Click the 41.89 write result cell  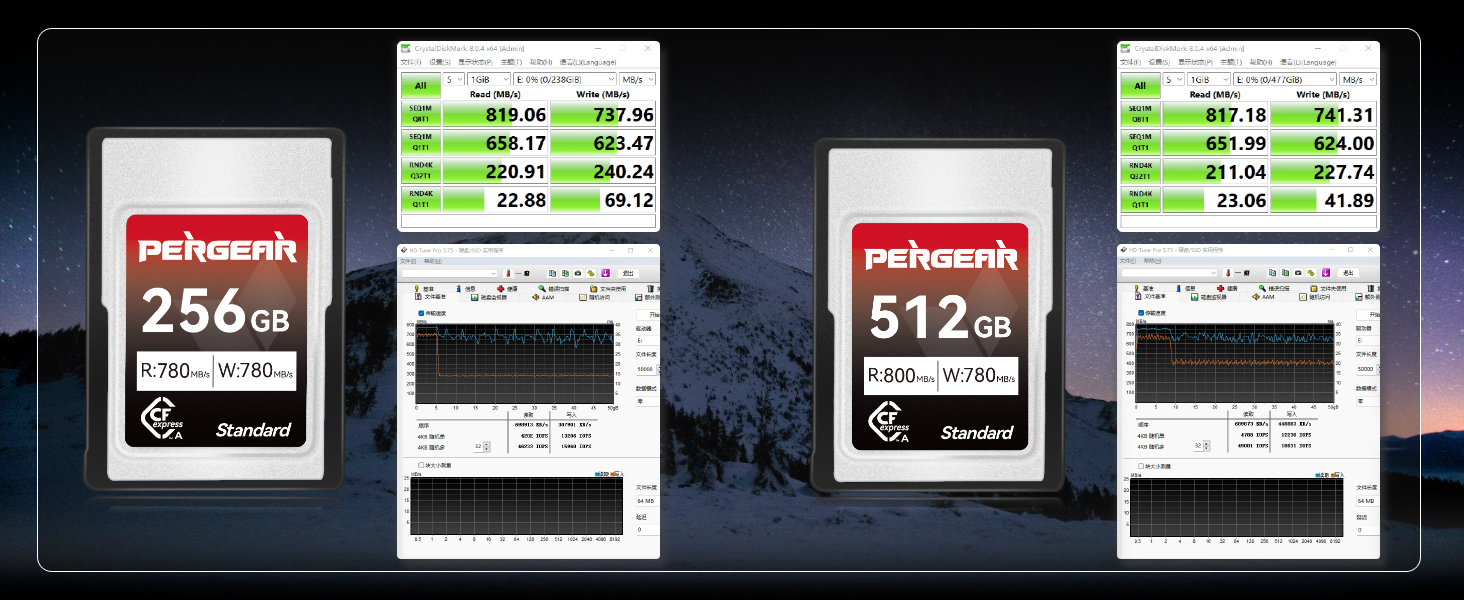(1323, 199)
